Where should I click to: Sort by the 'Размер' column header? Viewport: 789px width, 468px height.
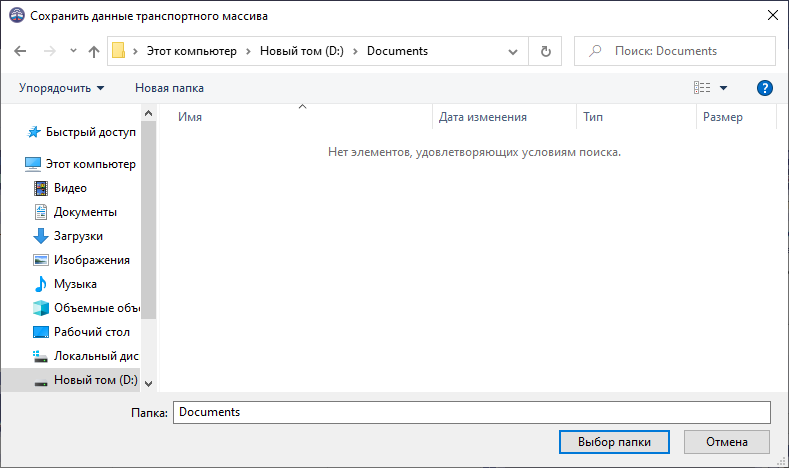coord(737,117)
